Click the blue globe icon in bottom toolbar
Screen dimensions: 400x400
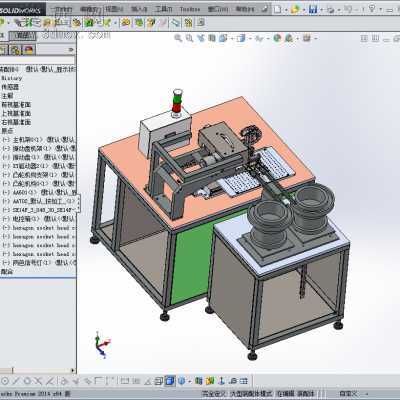[182, 380]
